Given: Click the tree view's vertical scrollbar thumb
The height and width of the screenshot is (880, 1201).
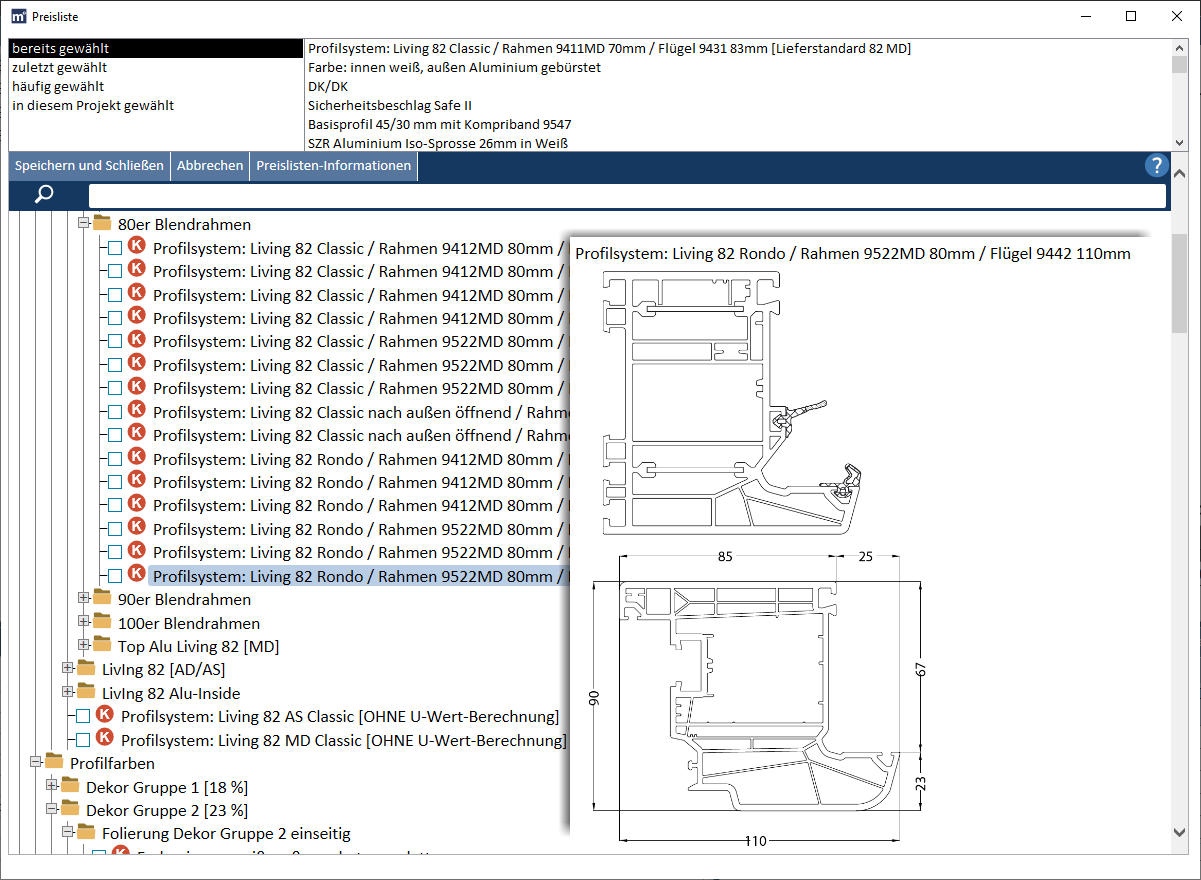Looking at the screenshot, I should click(1179, 285).
